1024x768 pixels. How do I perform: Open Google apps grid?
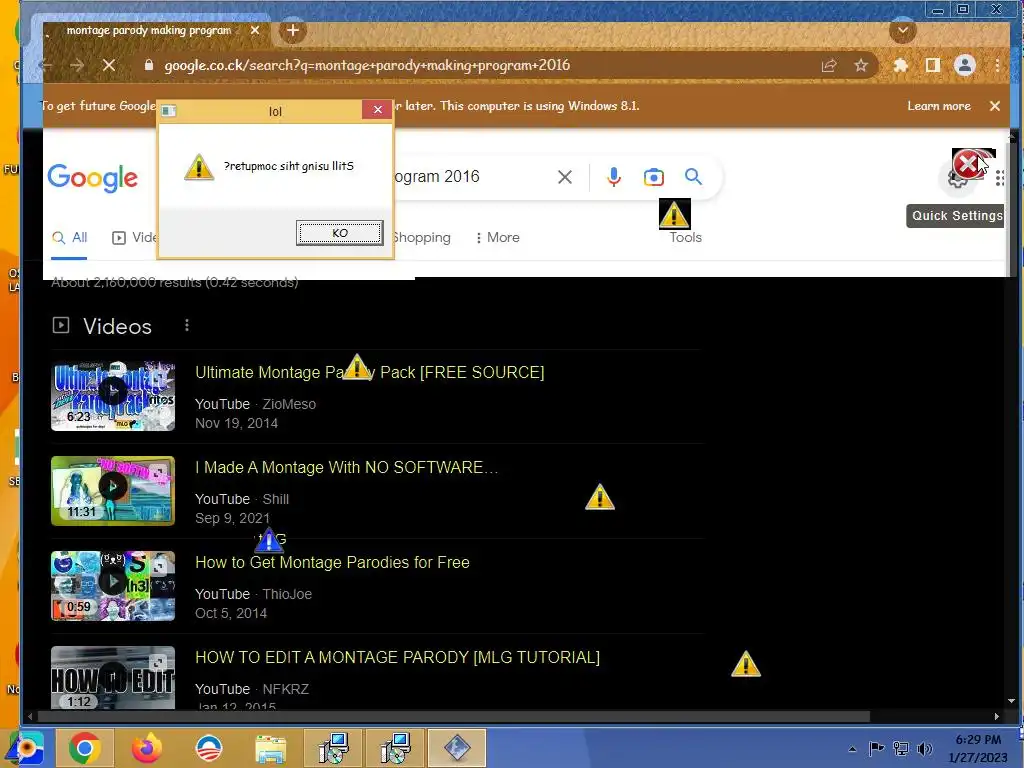[999, 178]
